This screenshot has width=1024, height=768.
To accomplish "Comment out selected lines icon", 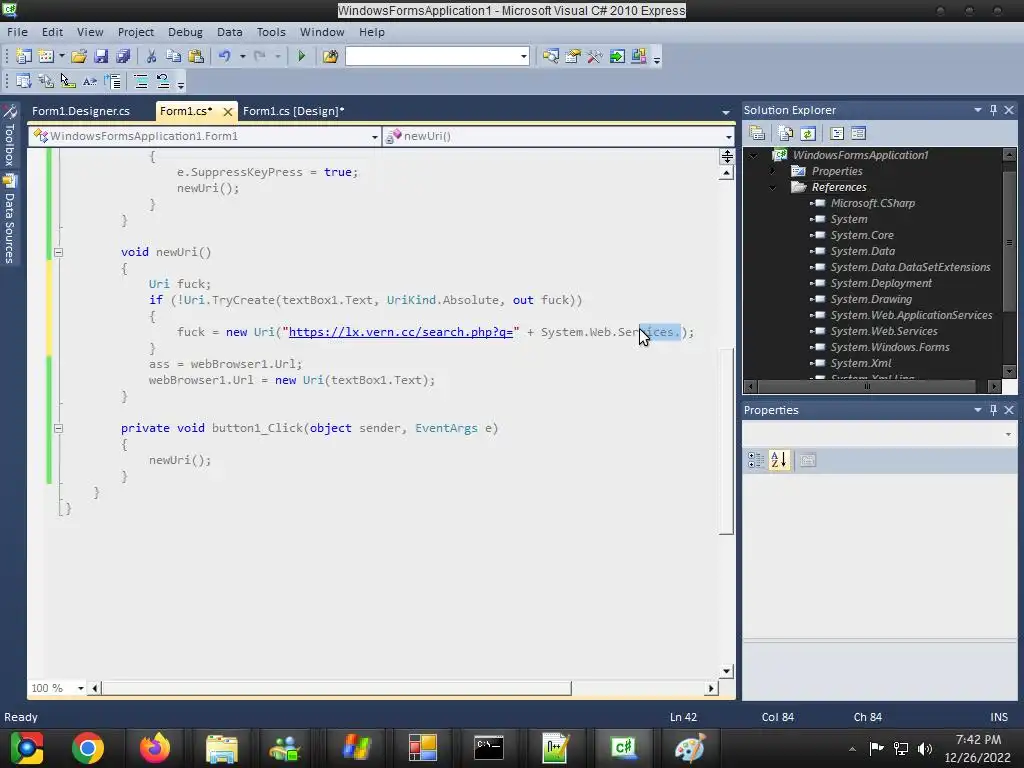I will coord(140,81).
